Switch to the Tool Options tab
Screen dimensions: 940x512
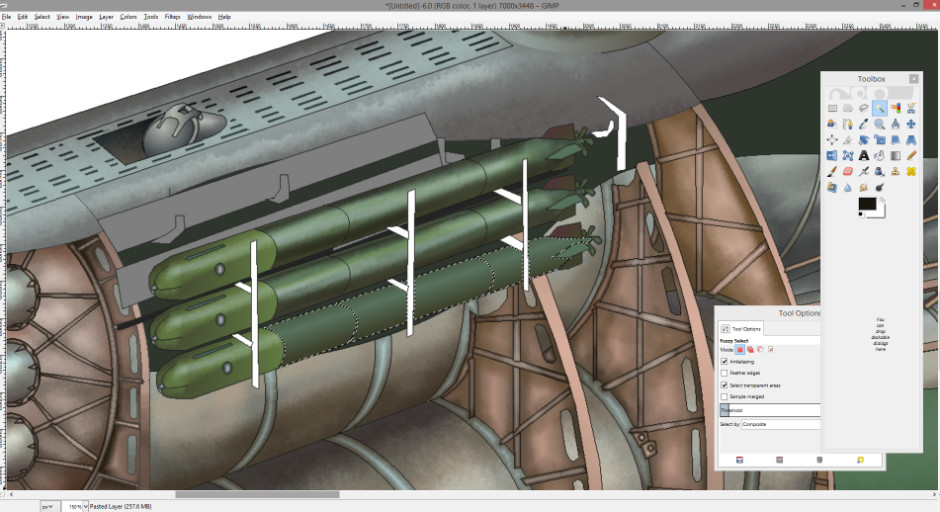click(x=741, y=329)
